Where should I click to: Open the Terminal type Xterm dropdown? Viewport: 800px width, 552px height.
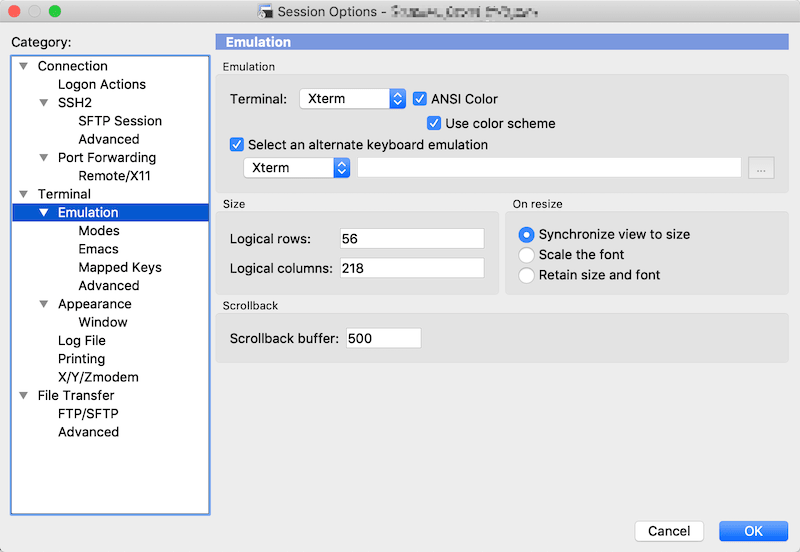pyautogui.click(x=352, y=99)
